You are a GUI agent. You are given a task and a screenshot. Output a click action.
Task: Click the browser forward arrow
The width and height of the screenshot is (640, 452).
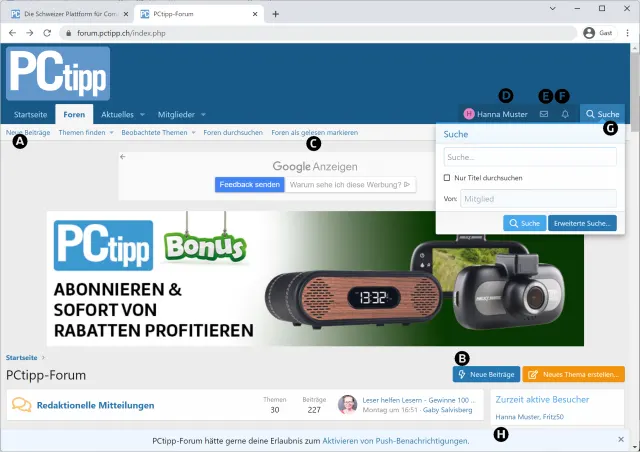30,33
